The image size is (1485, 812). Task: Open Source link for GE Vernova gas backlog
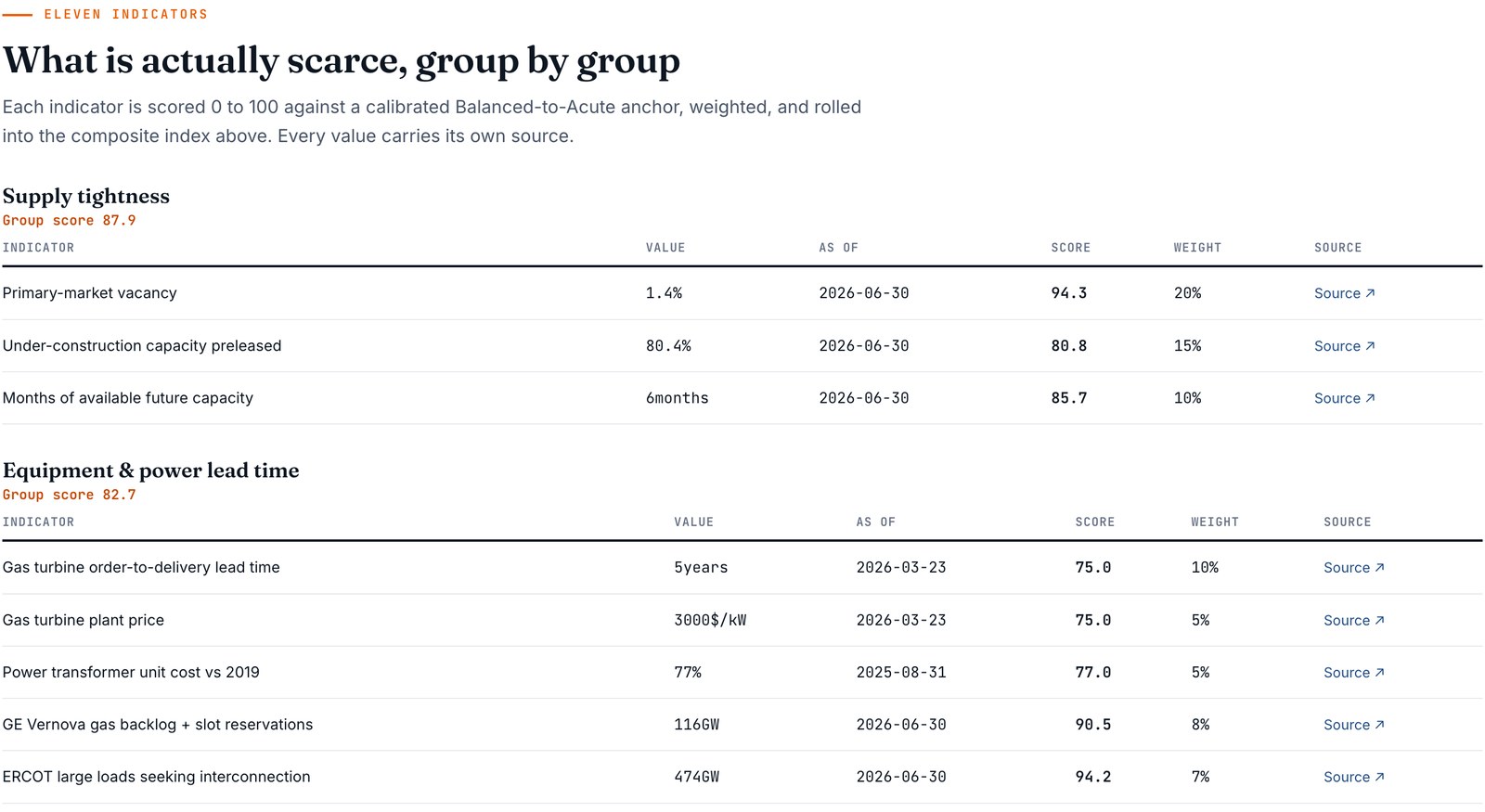click(1353, 725)
